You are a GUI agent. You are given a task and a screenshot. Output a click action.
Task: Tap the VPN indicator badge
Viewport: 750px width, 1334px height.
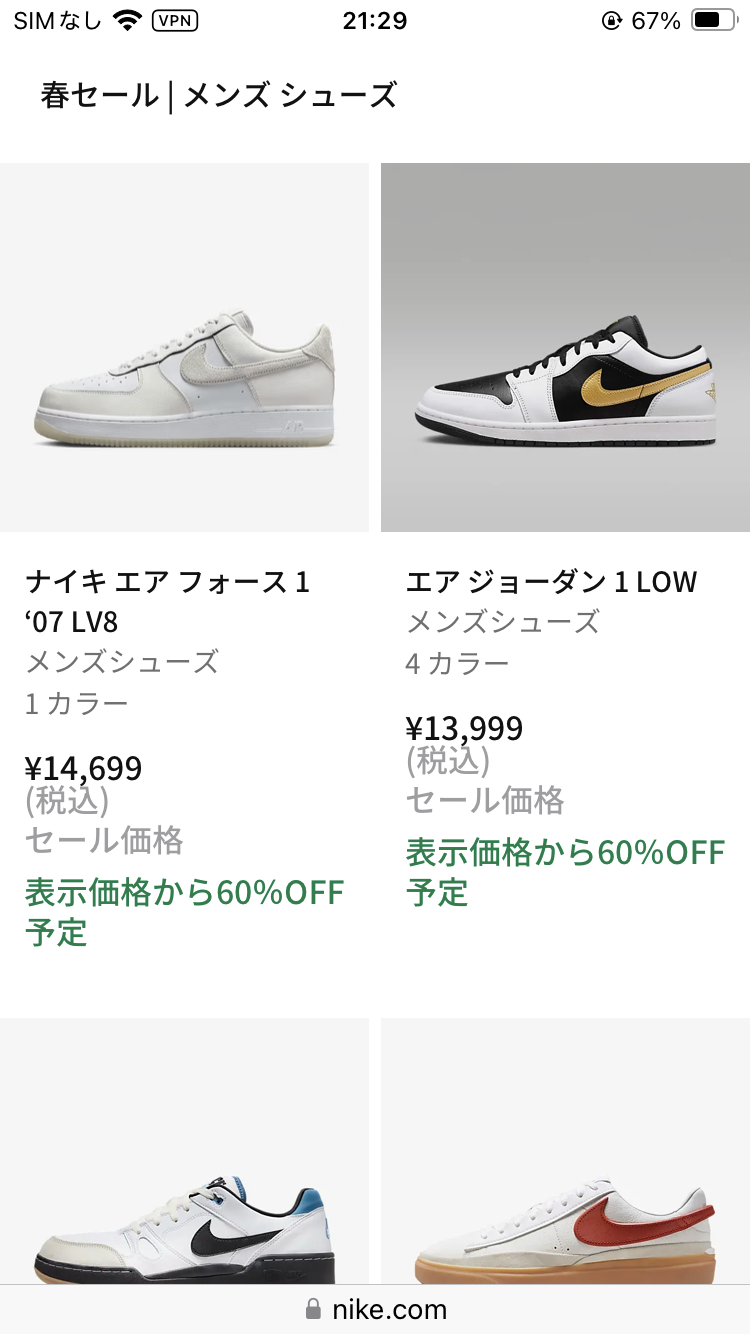[175, 20]
